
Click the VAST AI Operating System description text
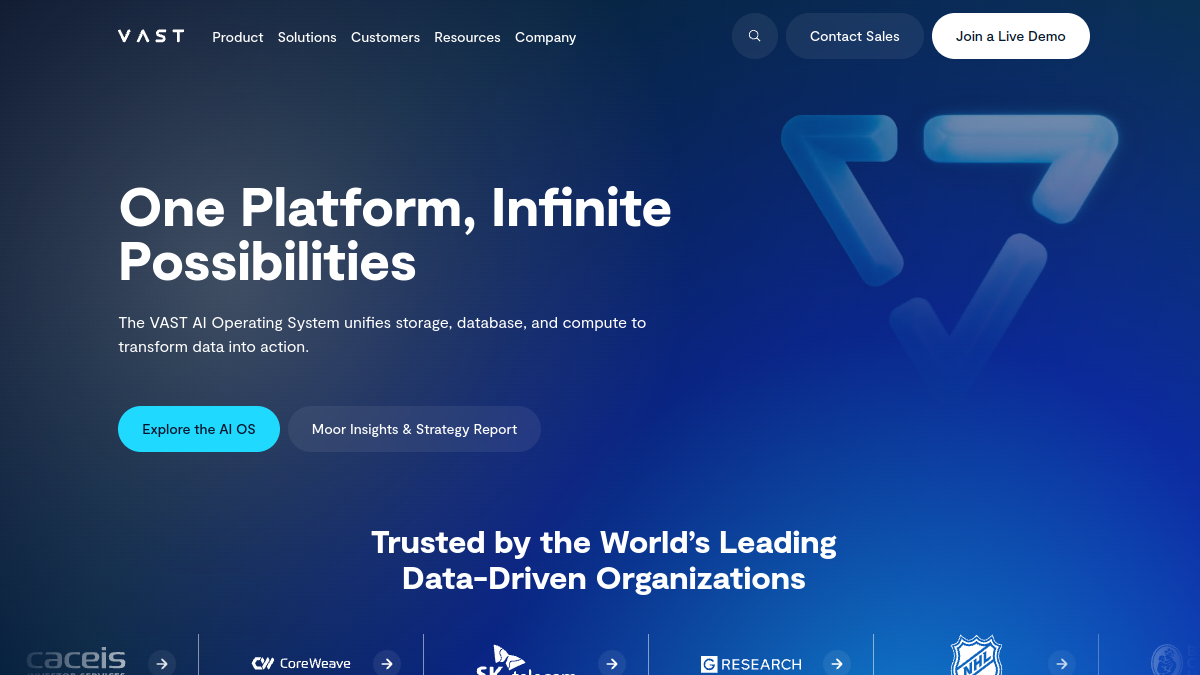point(382,335)
